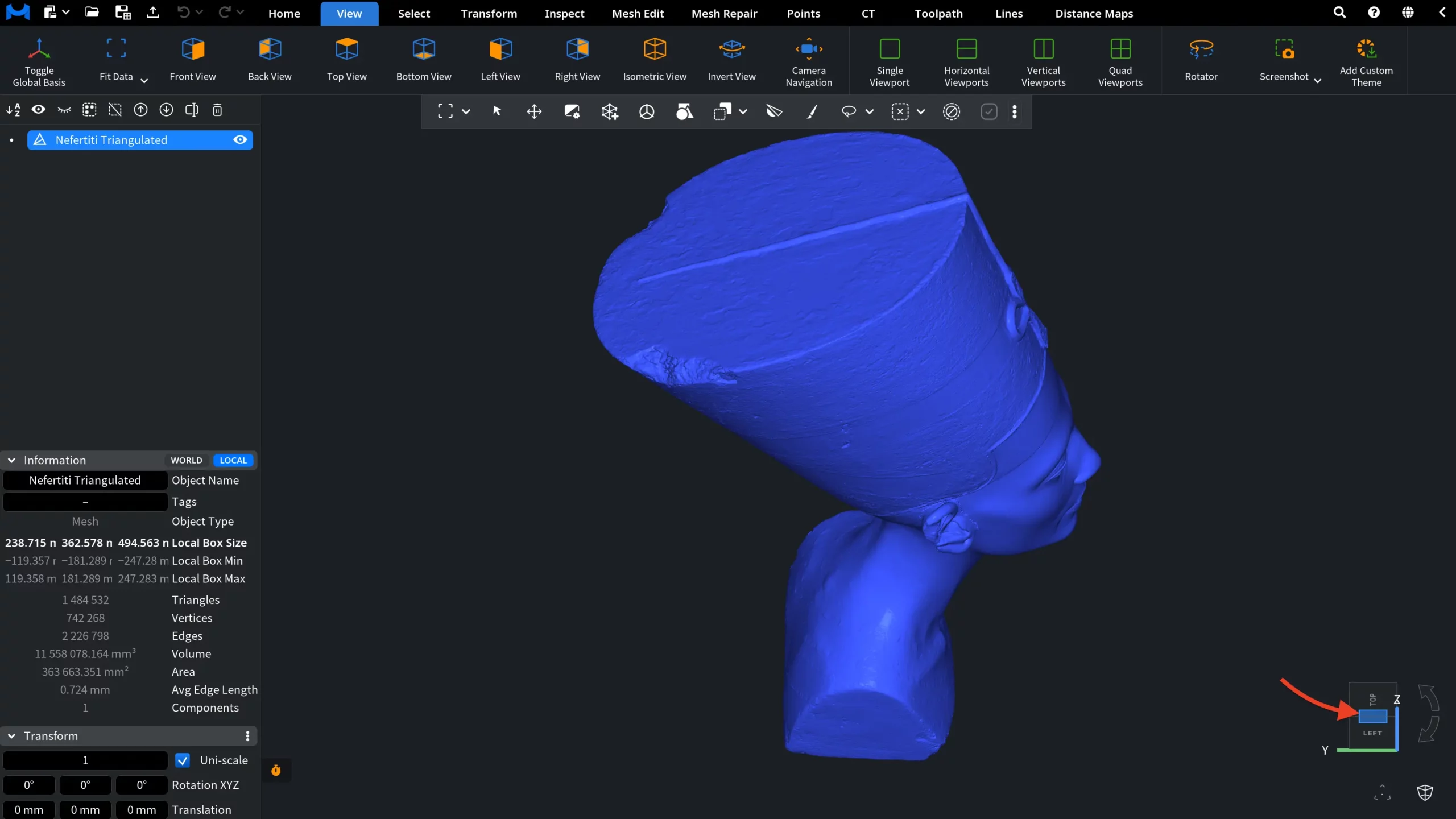Click the select-all dashed grid icon
Viewport: 1456px width, 819px height.
click(x=89, y=110)
